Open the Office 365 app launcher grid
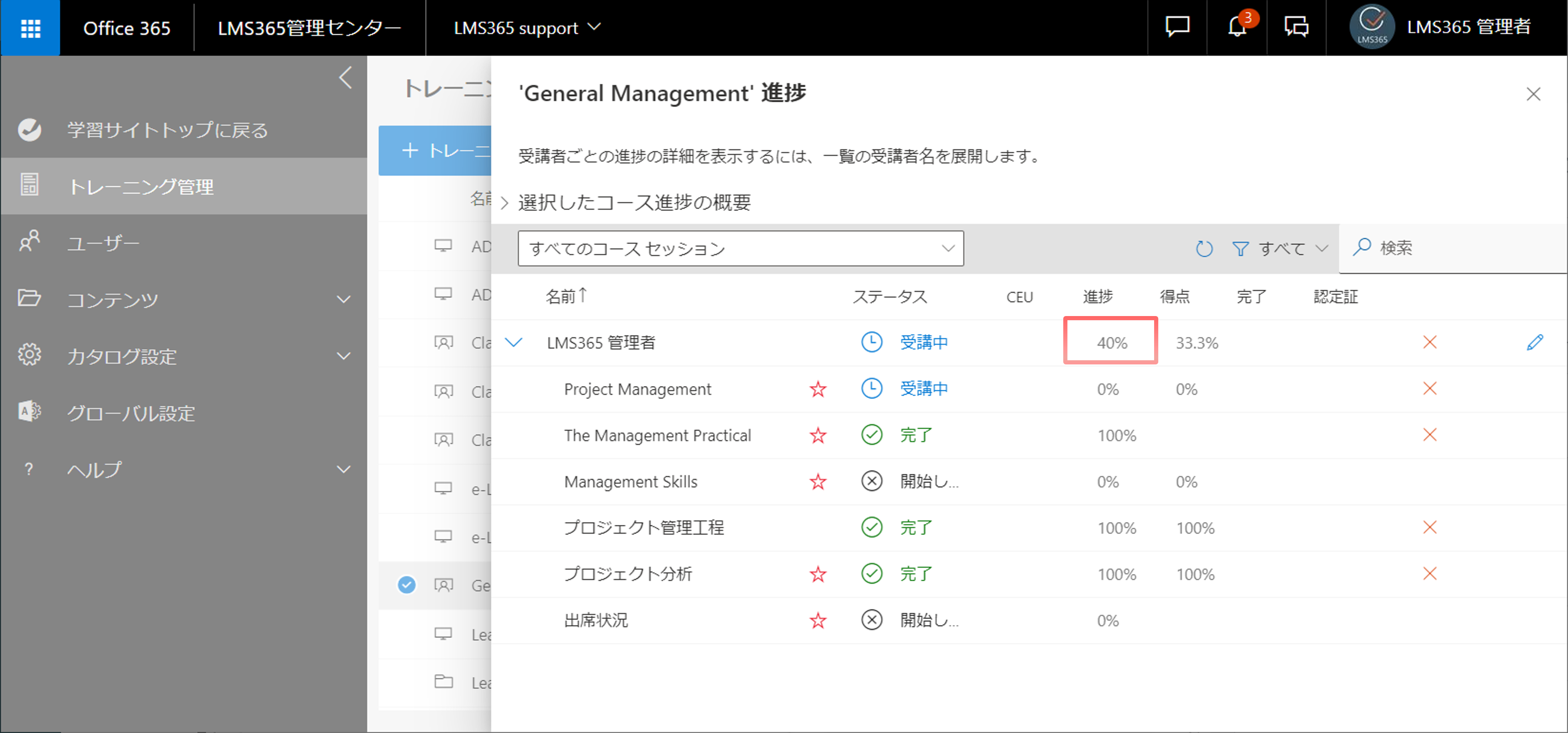The width and height of the screenshot is (1568, 733). click(30, 28)
